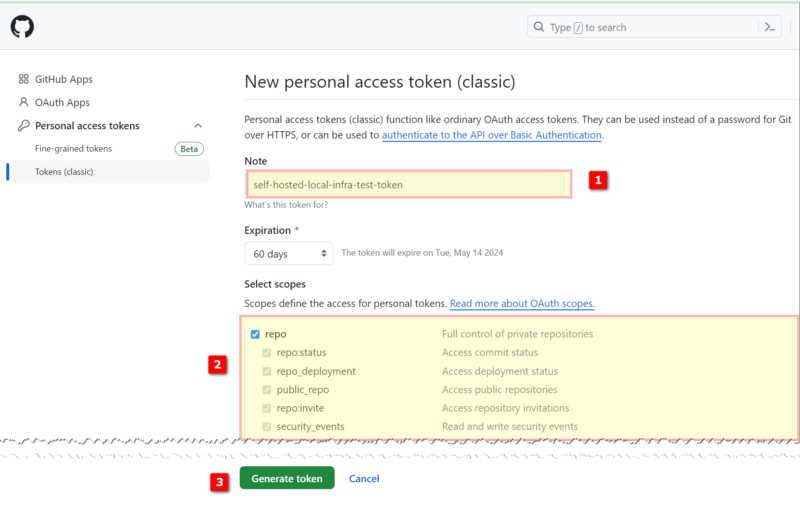This screenshot has height=505, width=800.
Task: Follow 'authenticate to the API over Basic Authentication' link
Action: click(492, 135)
